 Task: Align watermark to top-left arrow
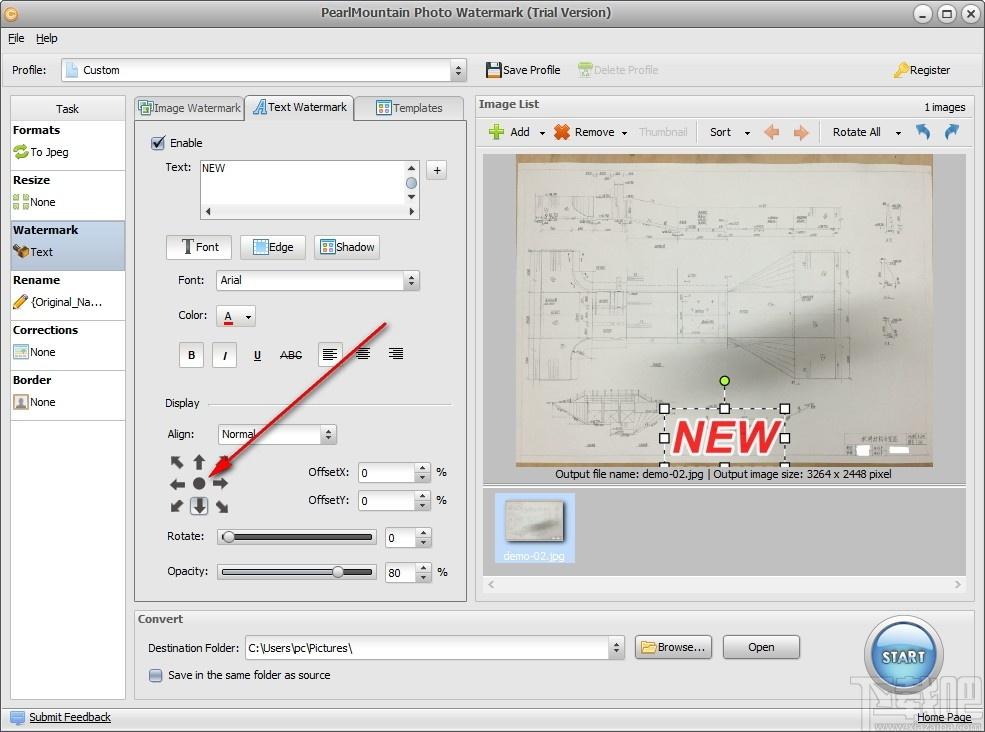coord(177,462)
